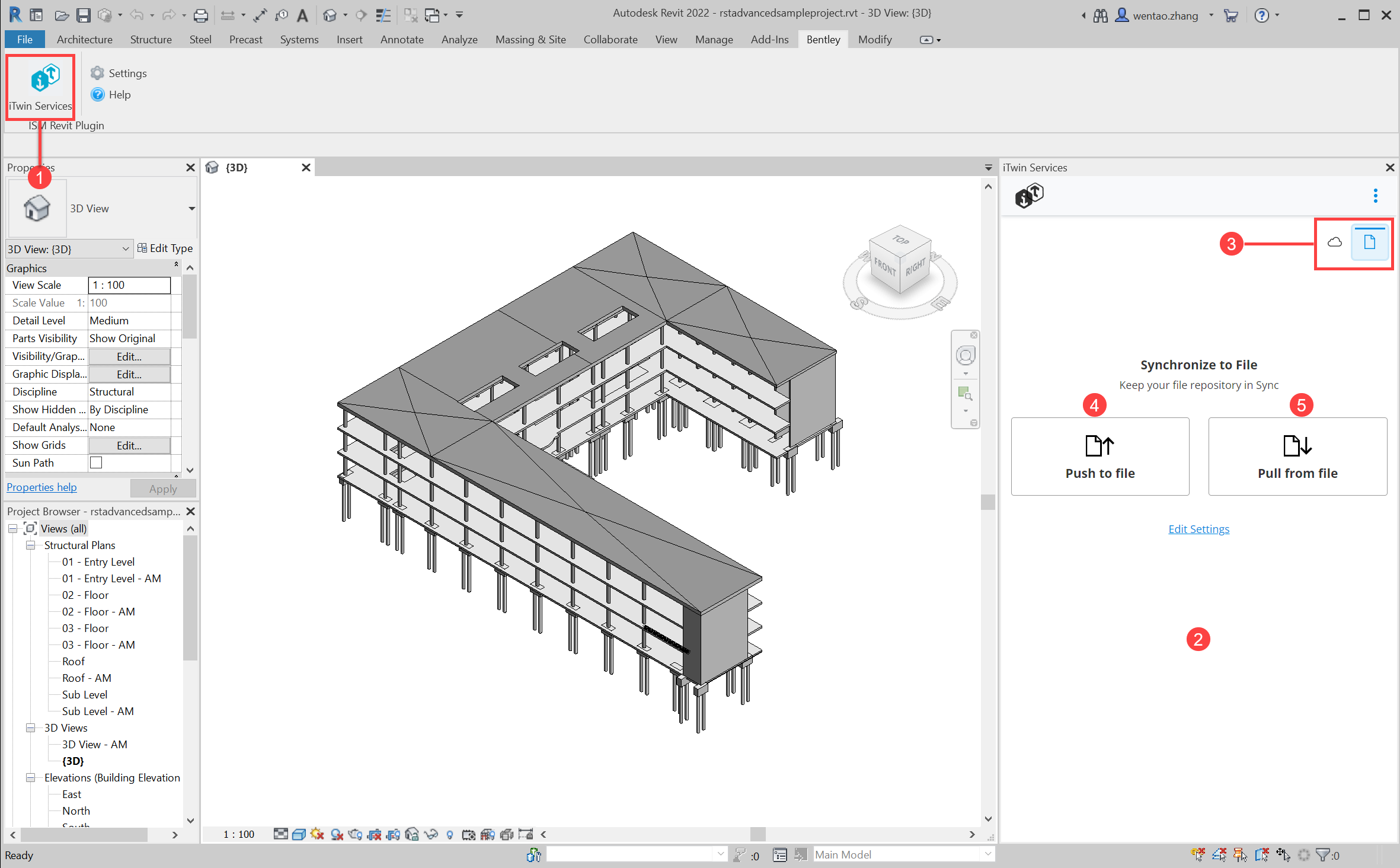
Task: Enable the Sun Path checkbox
Action: click(96, 462)
